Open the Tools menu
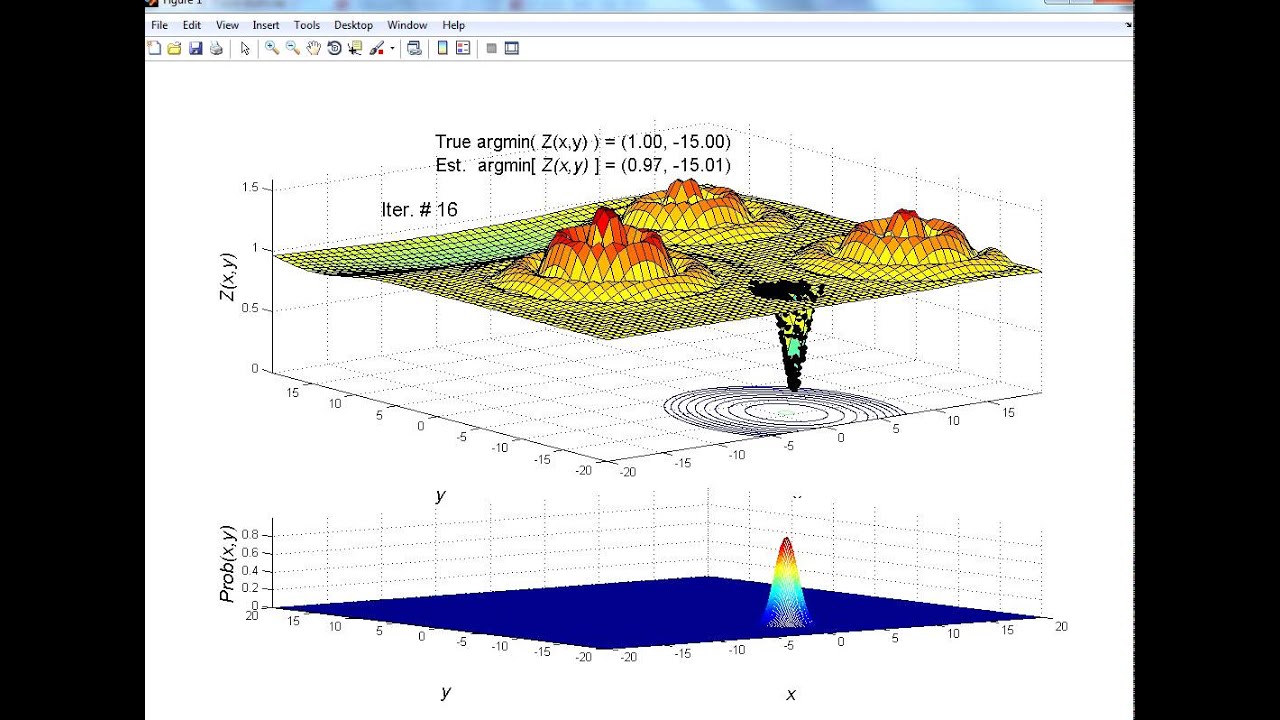The width and height of the screenshot is (1280, 720). tap(307, 25)
